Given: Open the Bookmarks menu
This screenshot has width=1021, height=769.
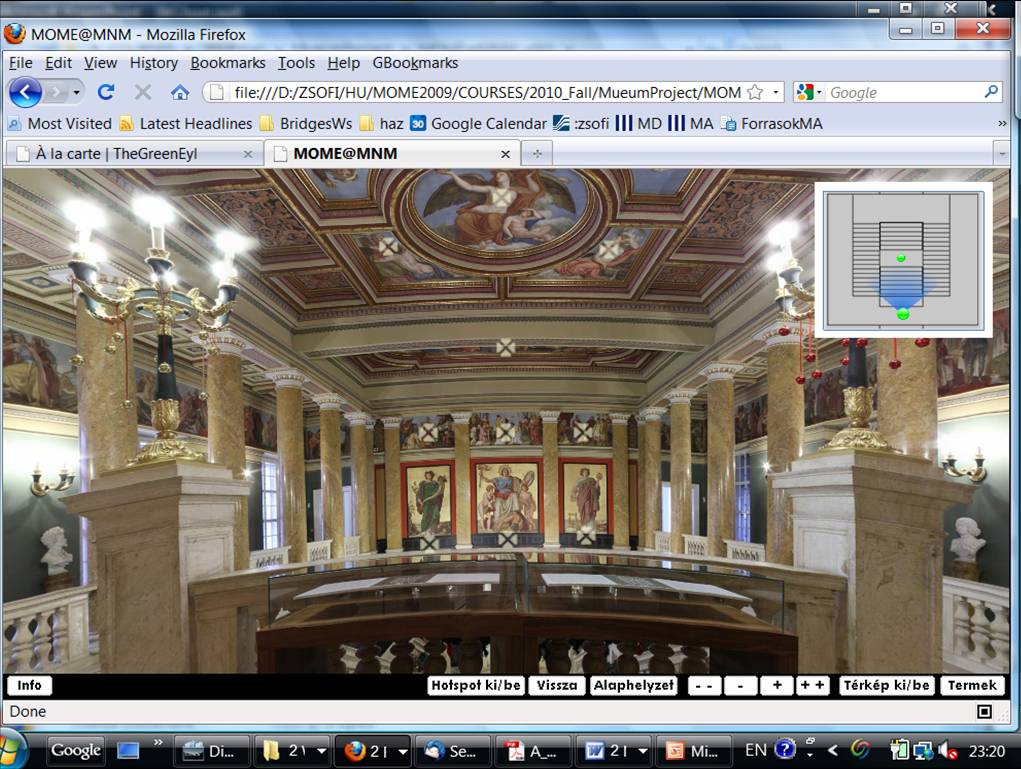Looking at the screenshot, I should point(228,63).
